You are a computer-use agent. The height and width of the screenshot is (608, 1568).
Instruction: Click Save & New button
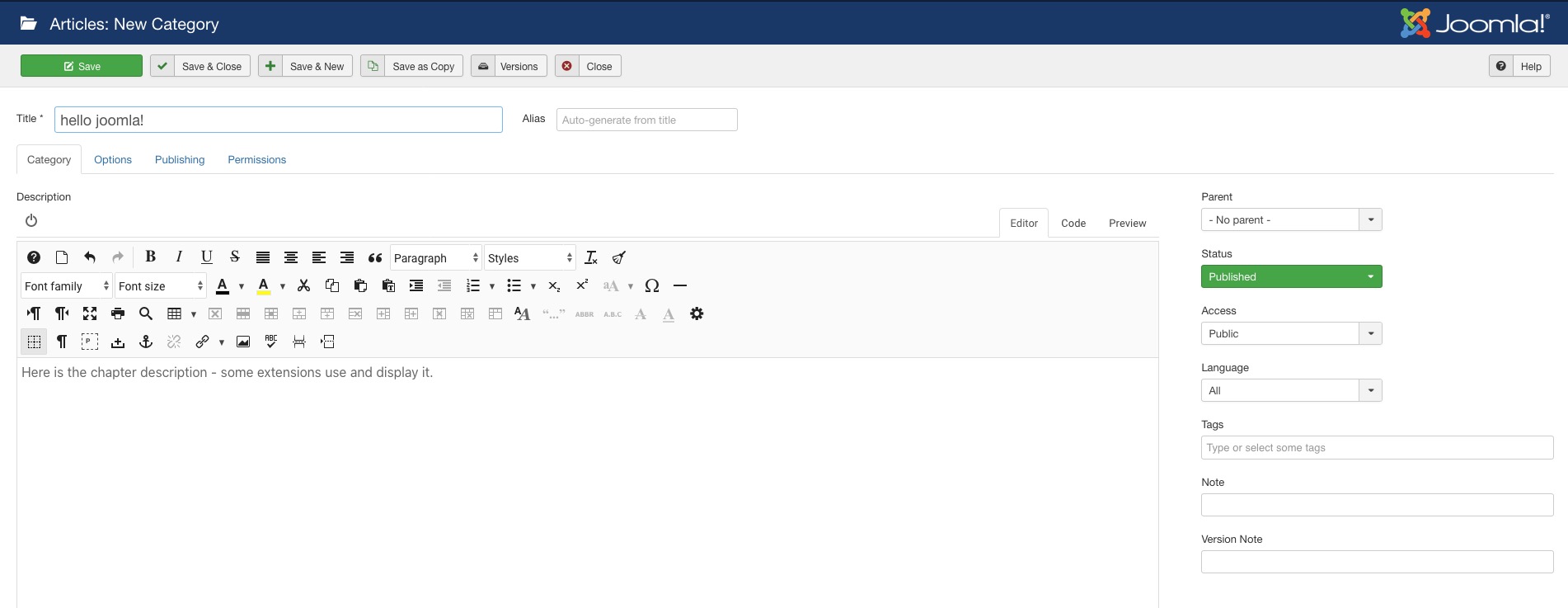tap(306, 66)
